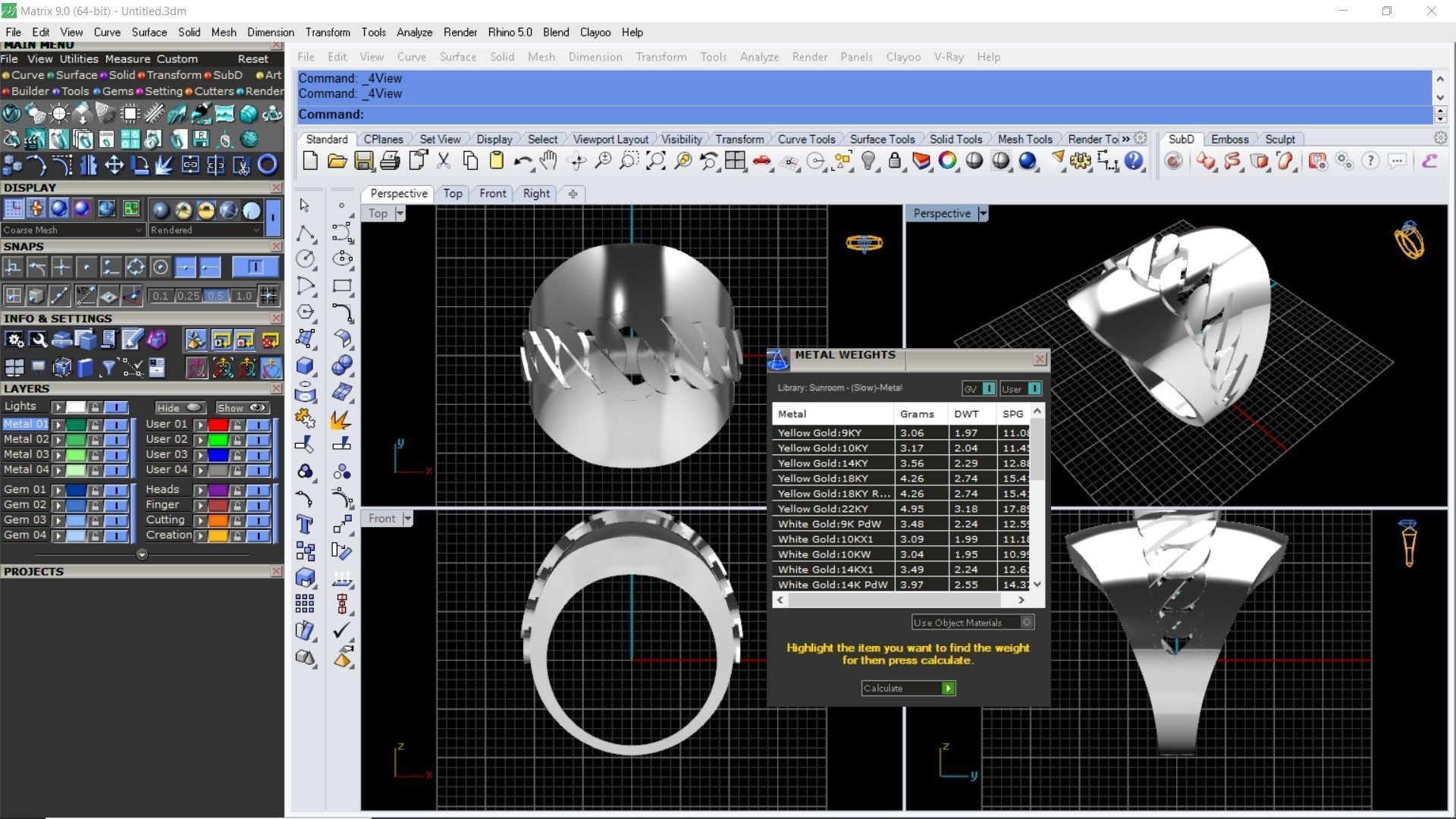
Task: Open the Perspective viewport menu arrow
Action: click(x=983, y=214)
